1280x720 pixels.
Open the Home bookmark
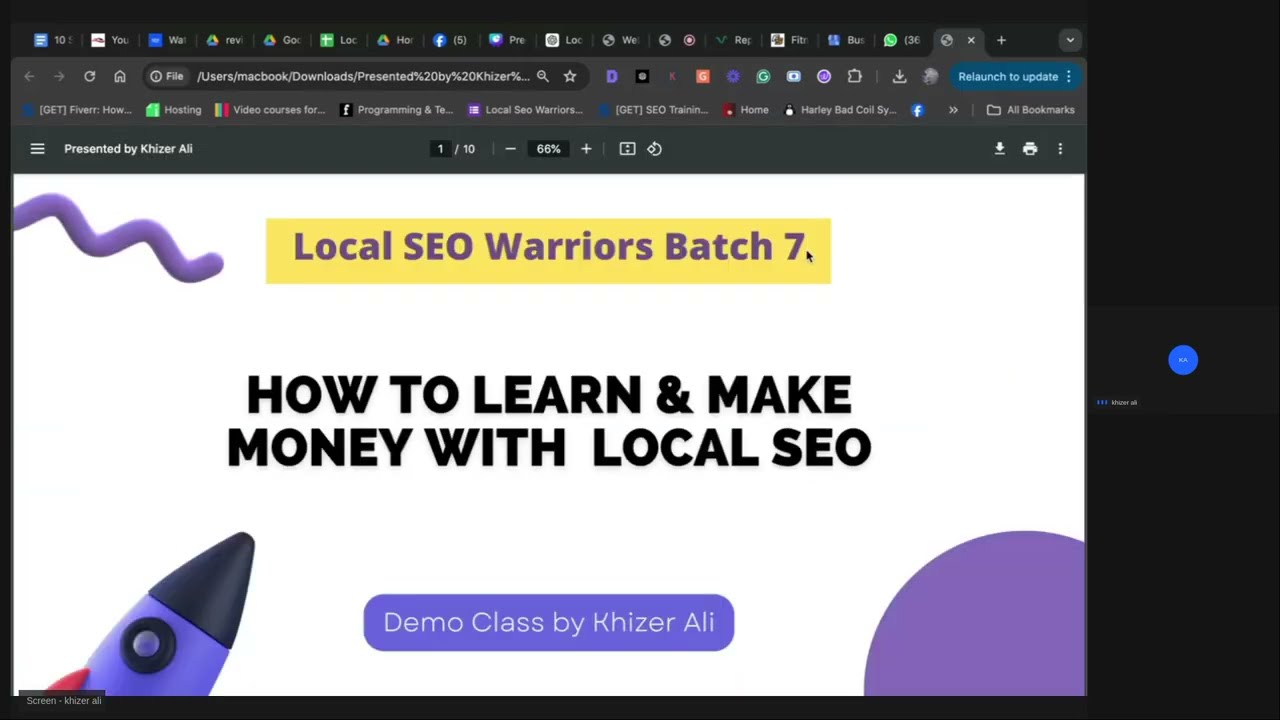coord(745,110)
